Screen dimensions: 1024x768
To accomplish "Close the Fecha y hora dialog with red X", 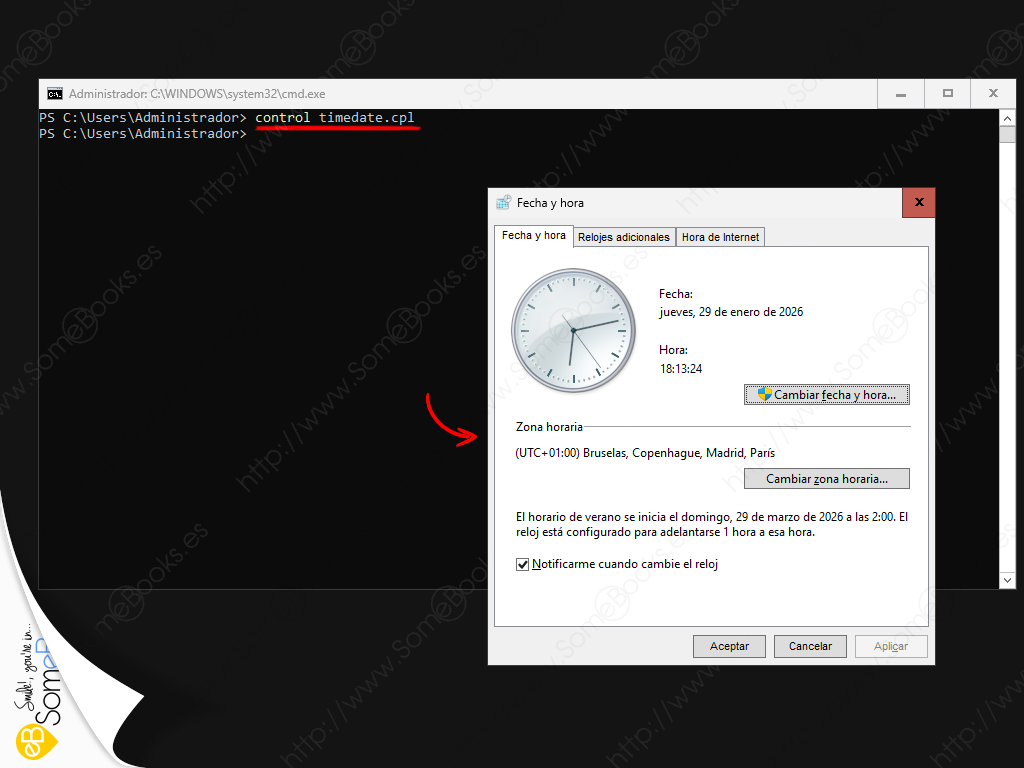I will coord(918,203).
